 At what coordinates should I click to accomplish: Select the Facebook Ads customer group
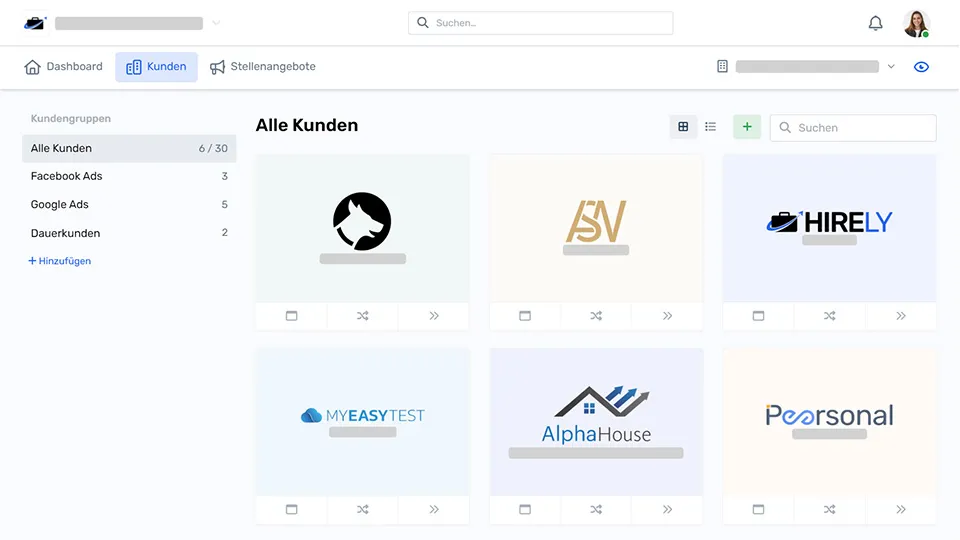click(x=67, y=176)
